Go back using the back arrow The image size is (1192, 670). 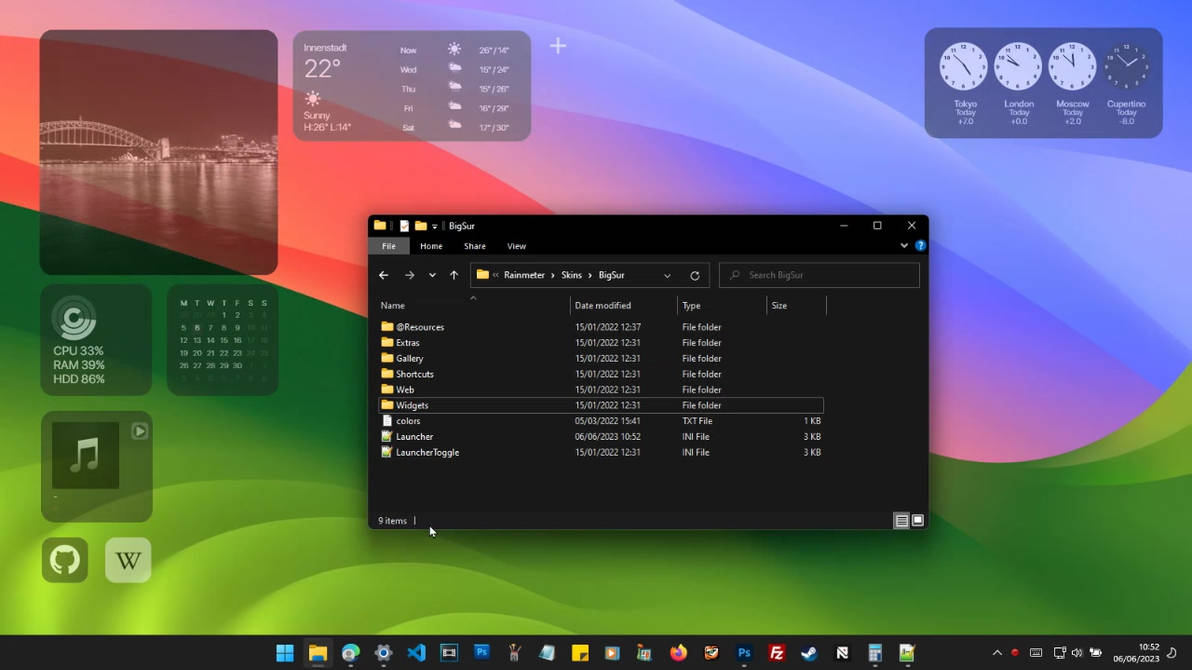(383, 275)
